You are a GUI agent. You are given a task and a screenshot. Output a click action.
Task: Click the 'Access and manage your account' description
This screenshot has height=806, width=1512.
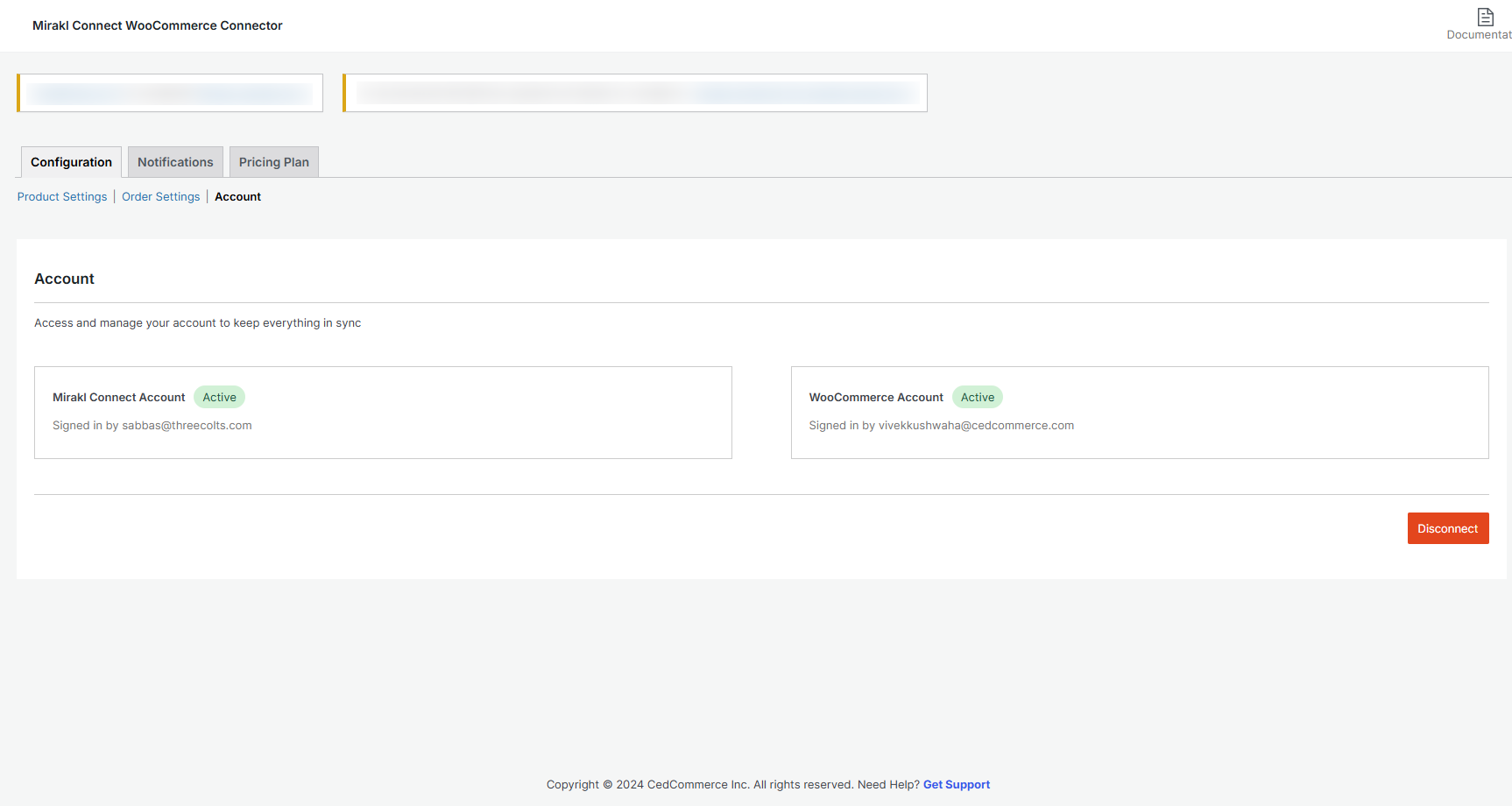(x=198, y=323)
